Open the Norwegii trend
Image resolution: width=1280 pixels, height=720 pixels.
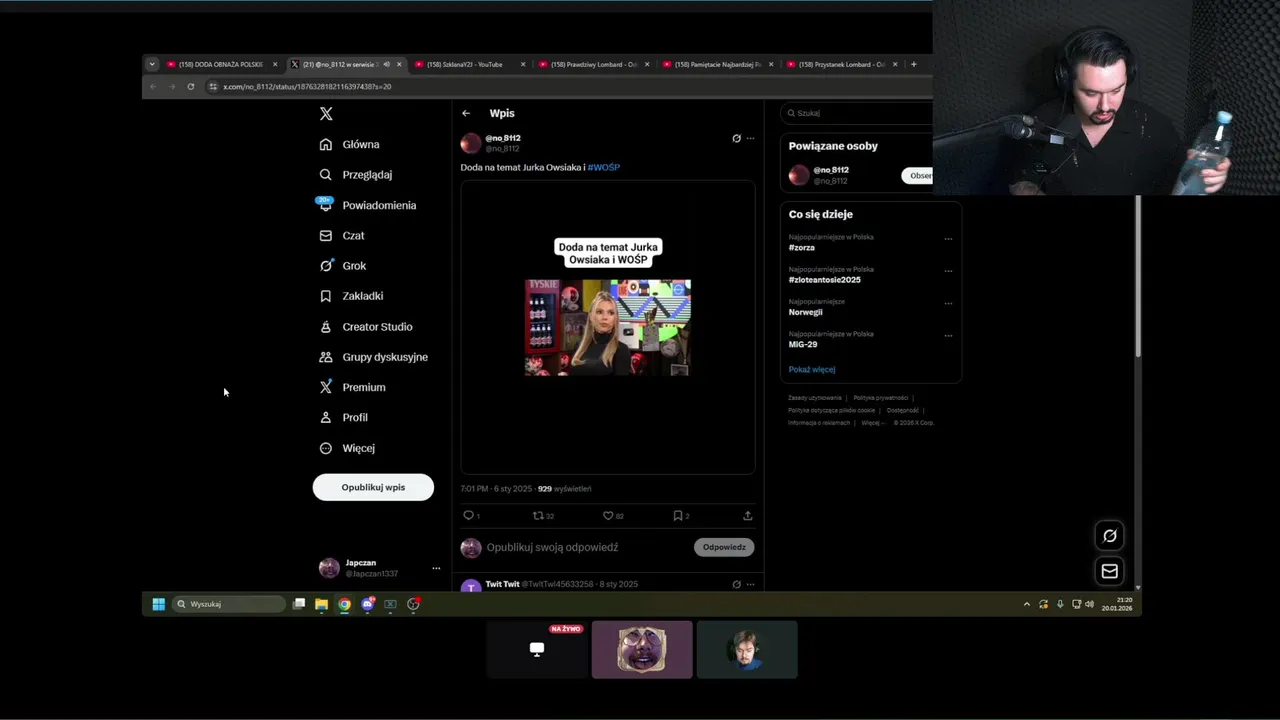click(806, 312)
